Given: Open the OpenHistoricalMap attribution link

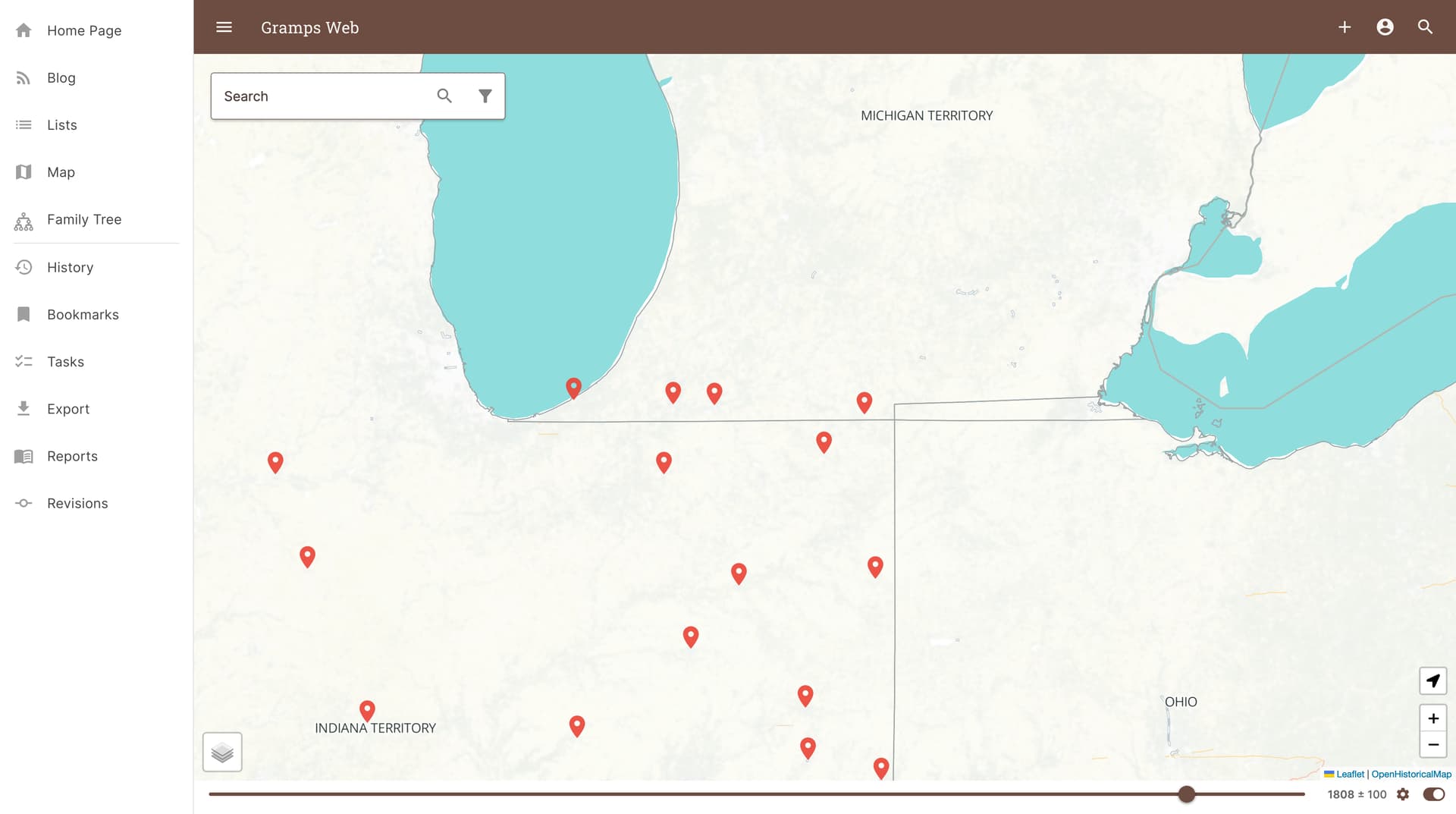Looking at the screenshot, I should pos(1410,774).
